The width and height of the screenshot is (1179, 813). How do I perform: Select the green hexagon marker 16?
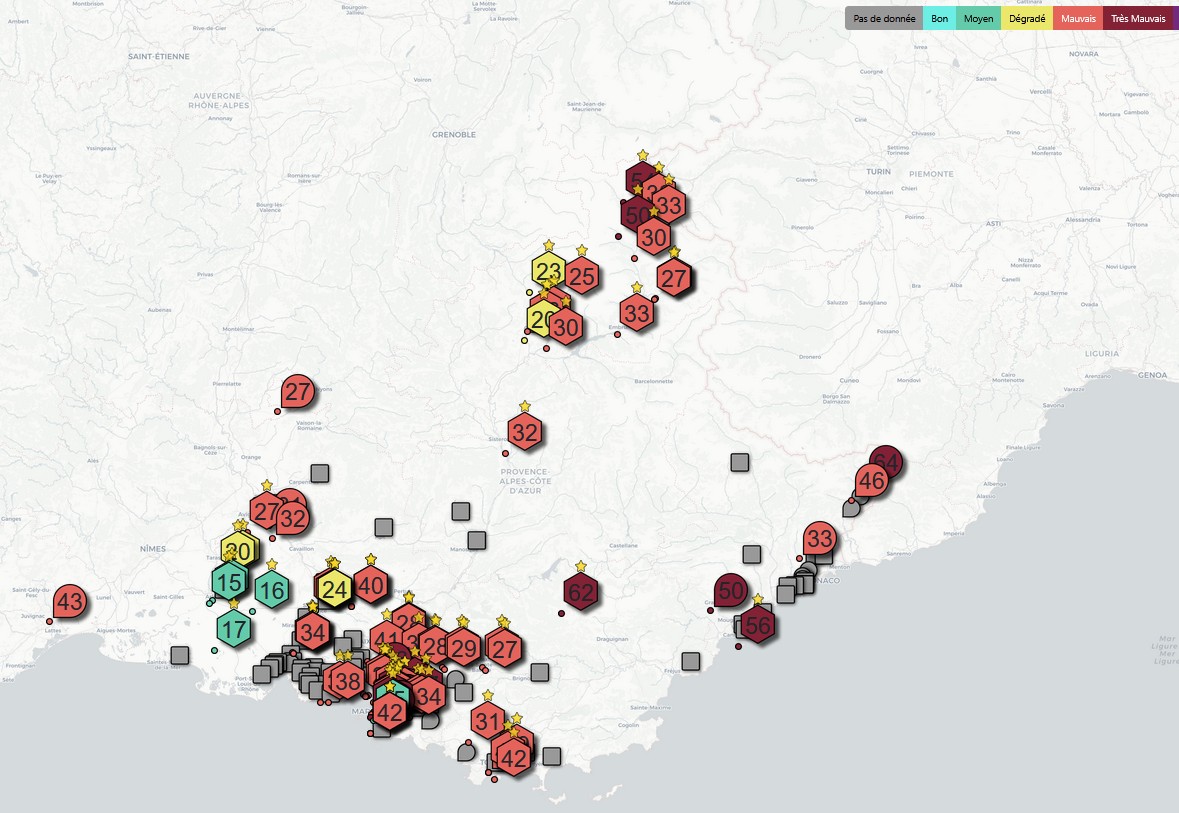click(272, 590)
